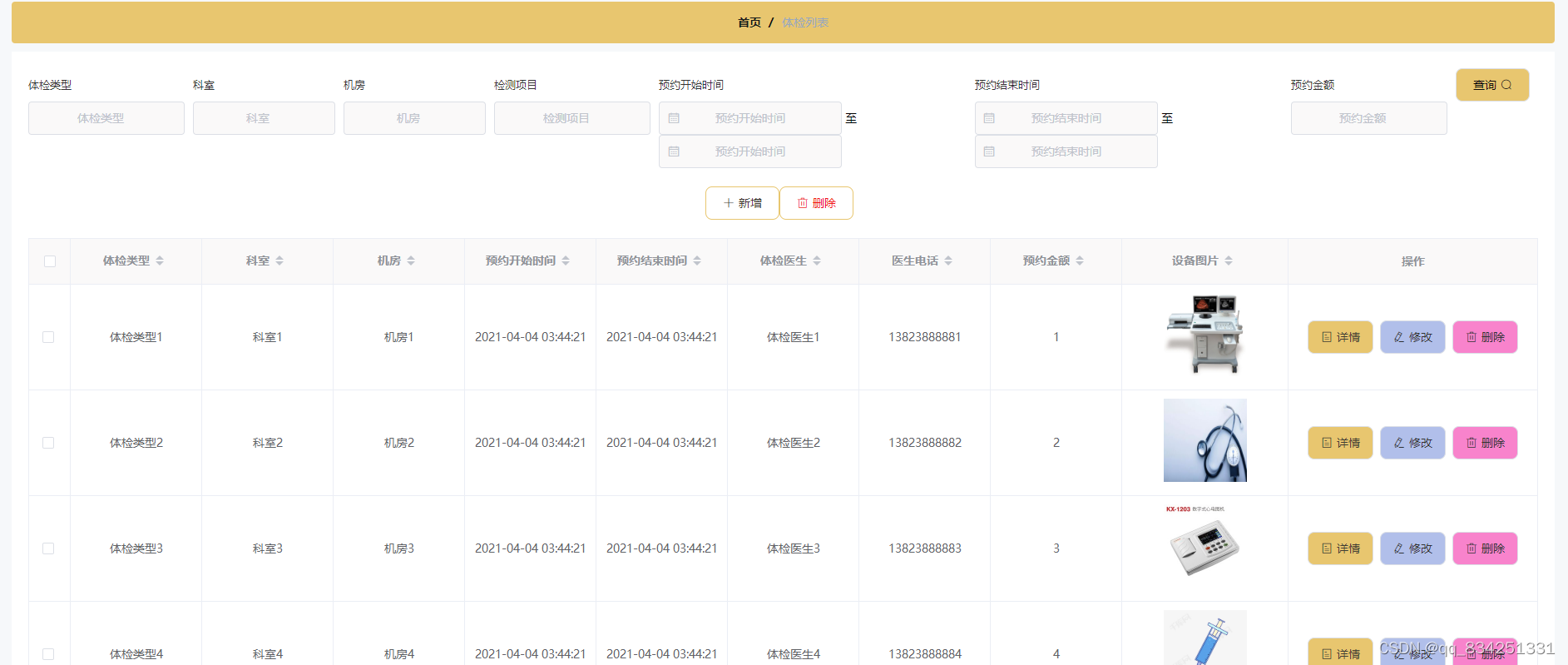Click 科室2 cell
The width and height of the screenshot is (1568, 665).
point(267,443)
